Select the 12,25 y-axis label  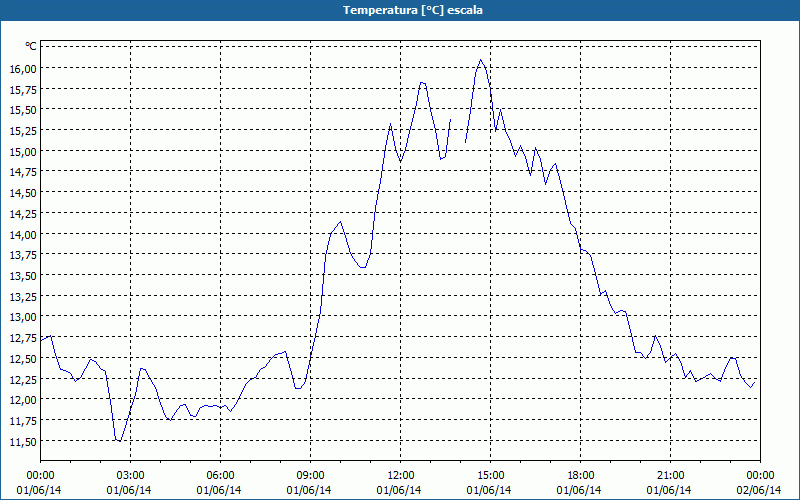[23, 379]
